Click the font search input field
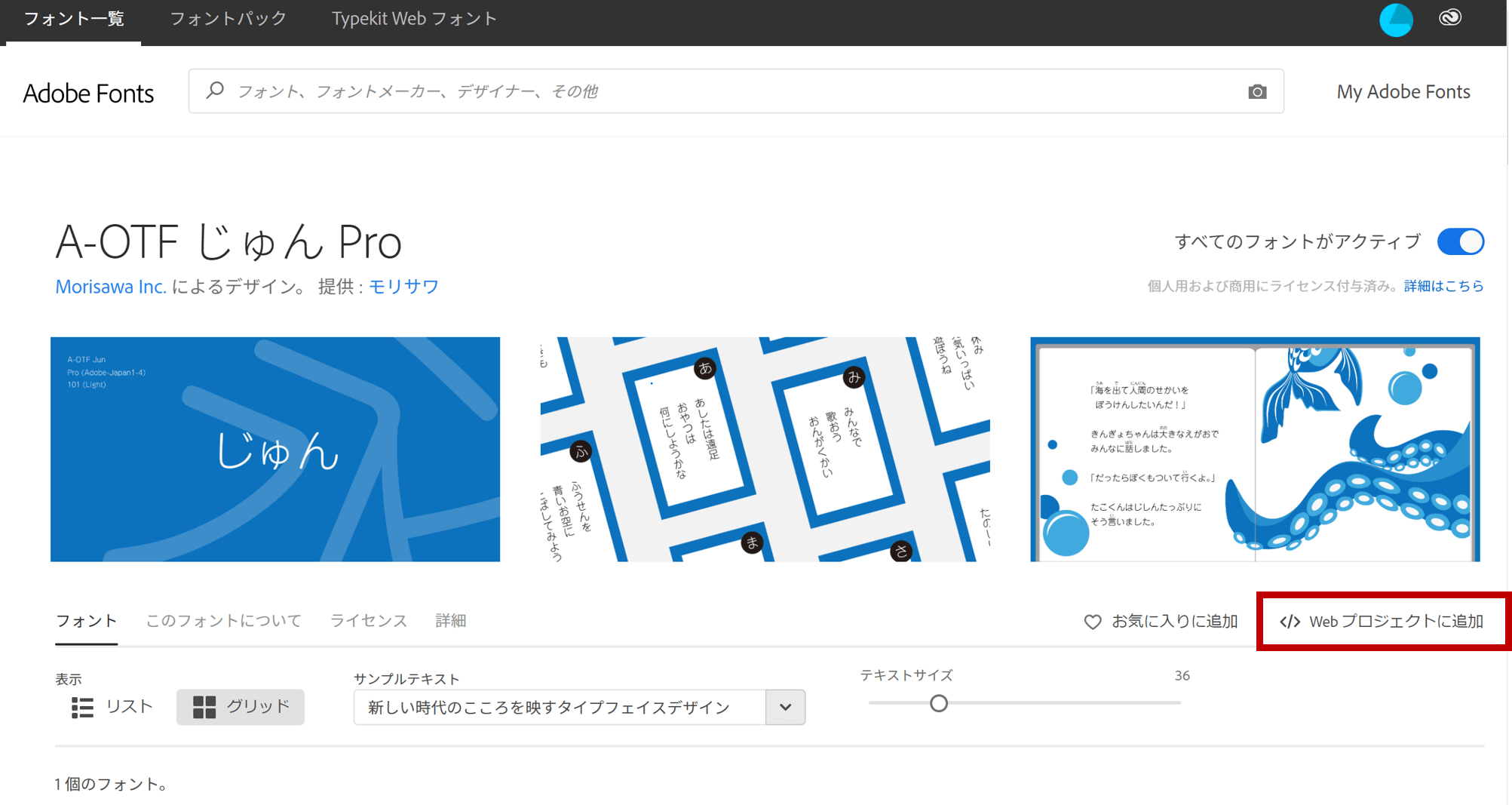The image size is (1512, 805). (x=736, y=91)
